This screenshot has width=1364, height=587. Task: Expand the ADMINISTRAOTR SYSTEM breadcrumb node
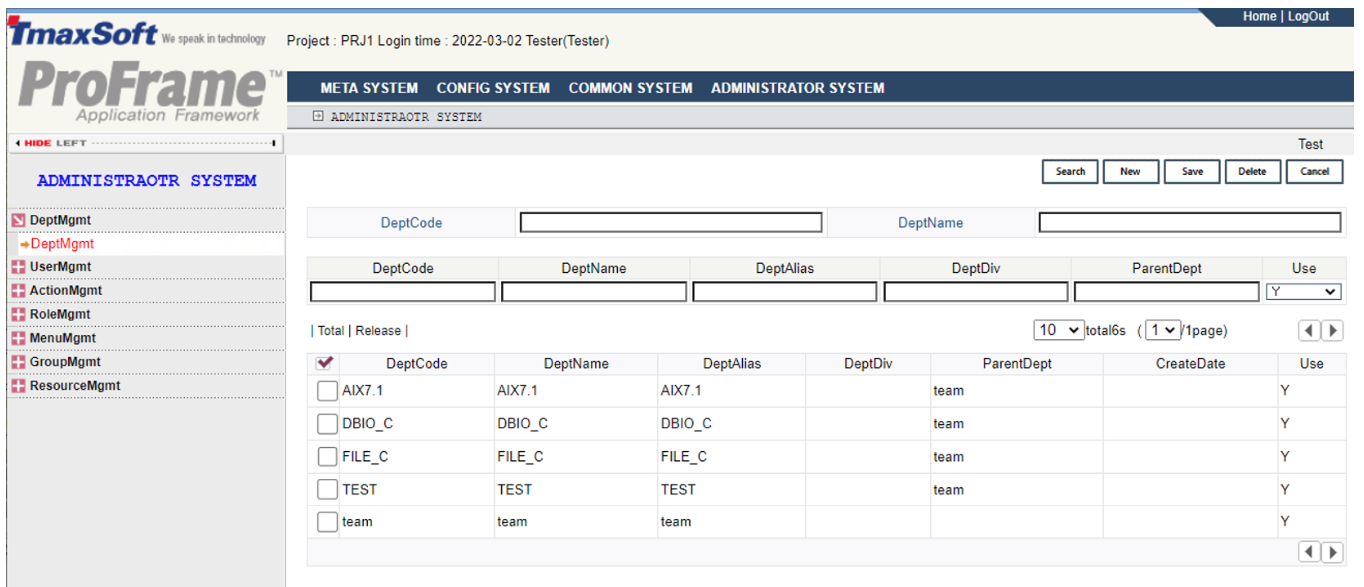coord(317,116)
